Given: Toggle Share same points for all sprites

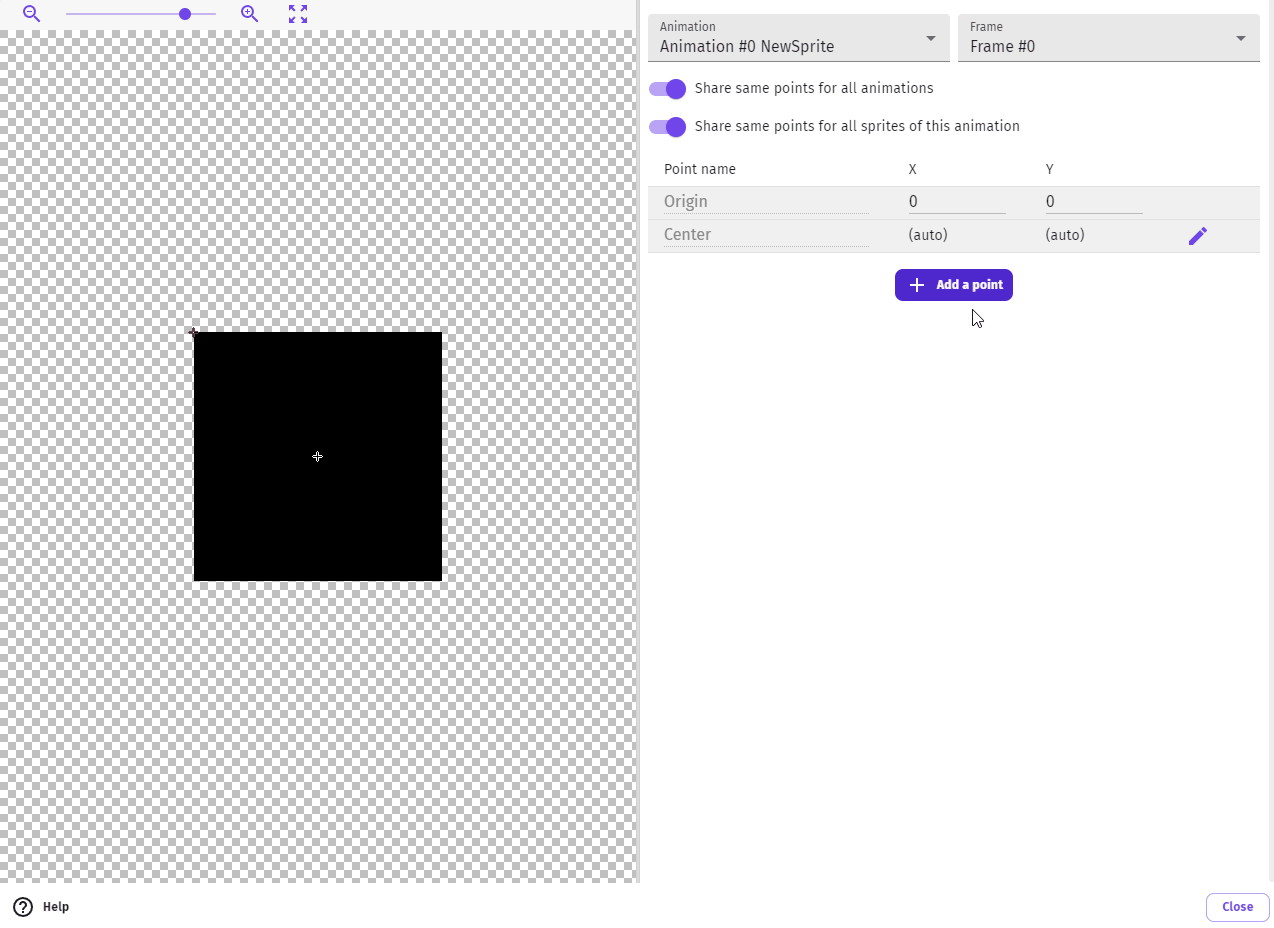Looking at the screenshot, I should pyautogui.click(x=668, y=127).
